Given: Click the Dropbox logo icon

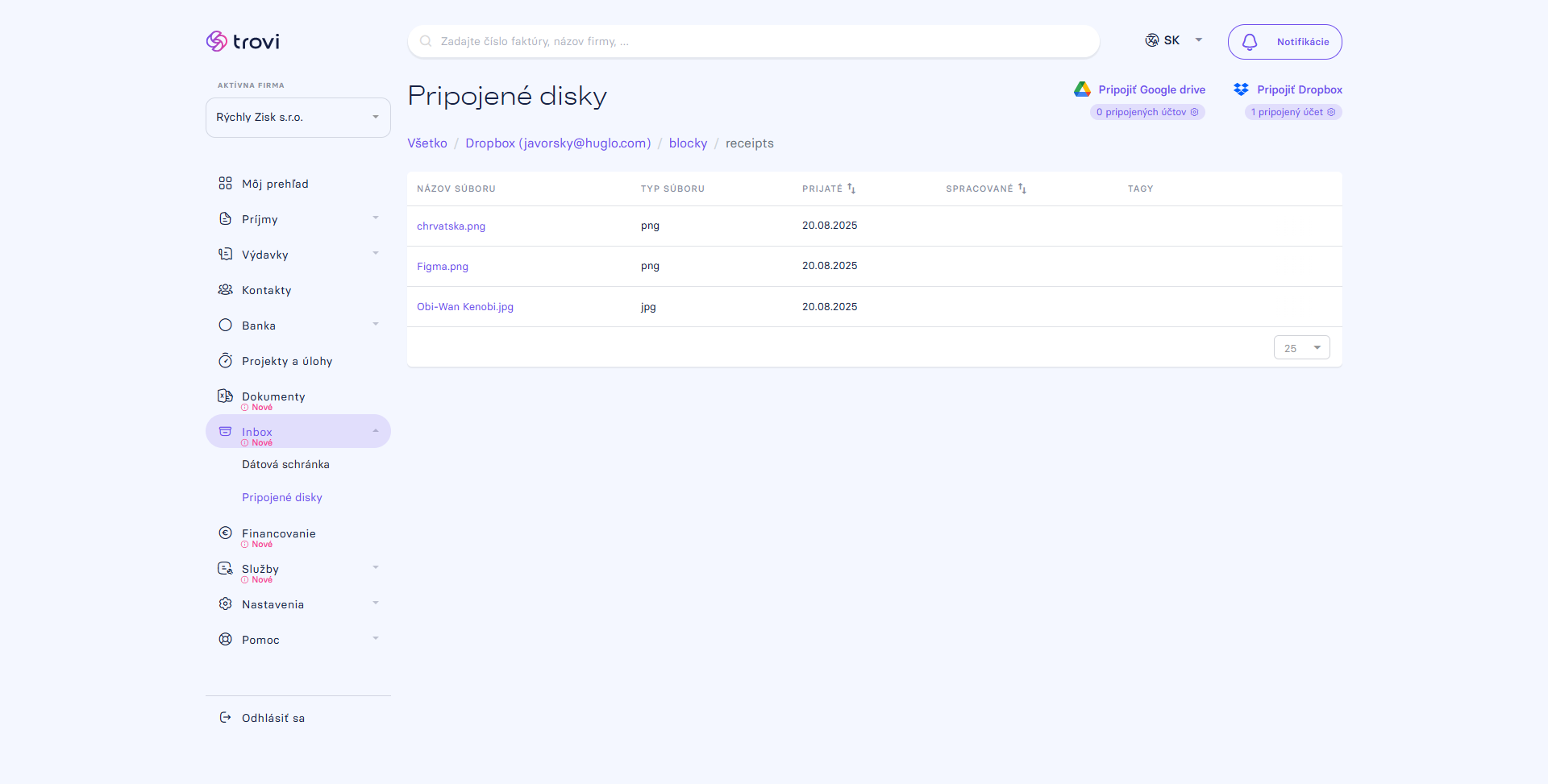Looking at the screenshot, I should [1241, 89].
